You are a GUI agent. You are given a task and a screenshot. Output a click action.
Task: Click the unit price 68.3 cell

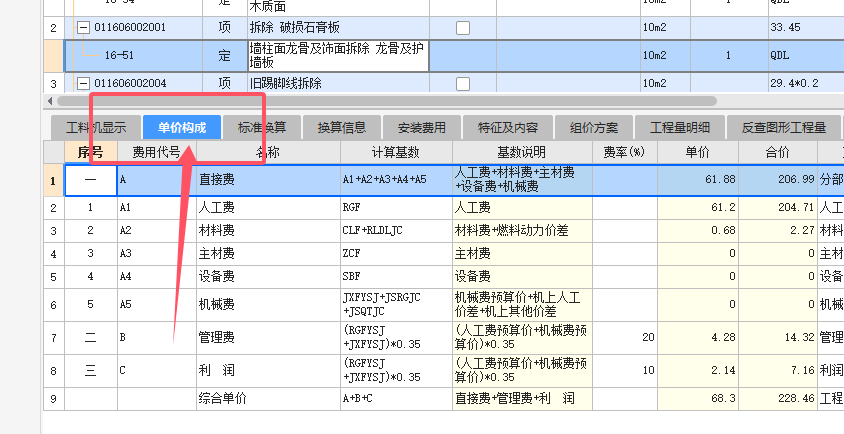point(698,399)
